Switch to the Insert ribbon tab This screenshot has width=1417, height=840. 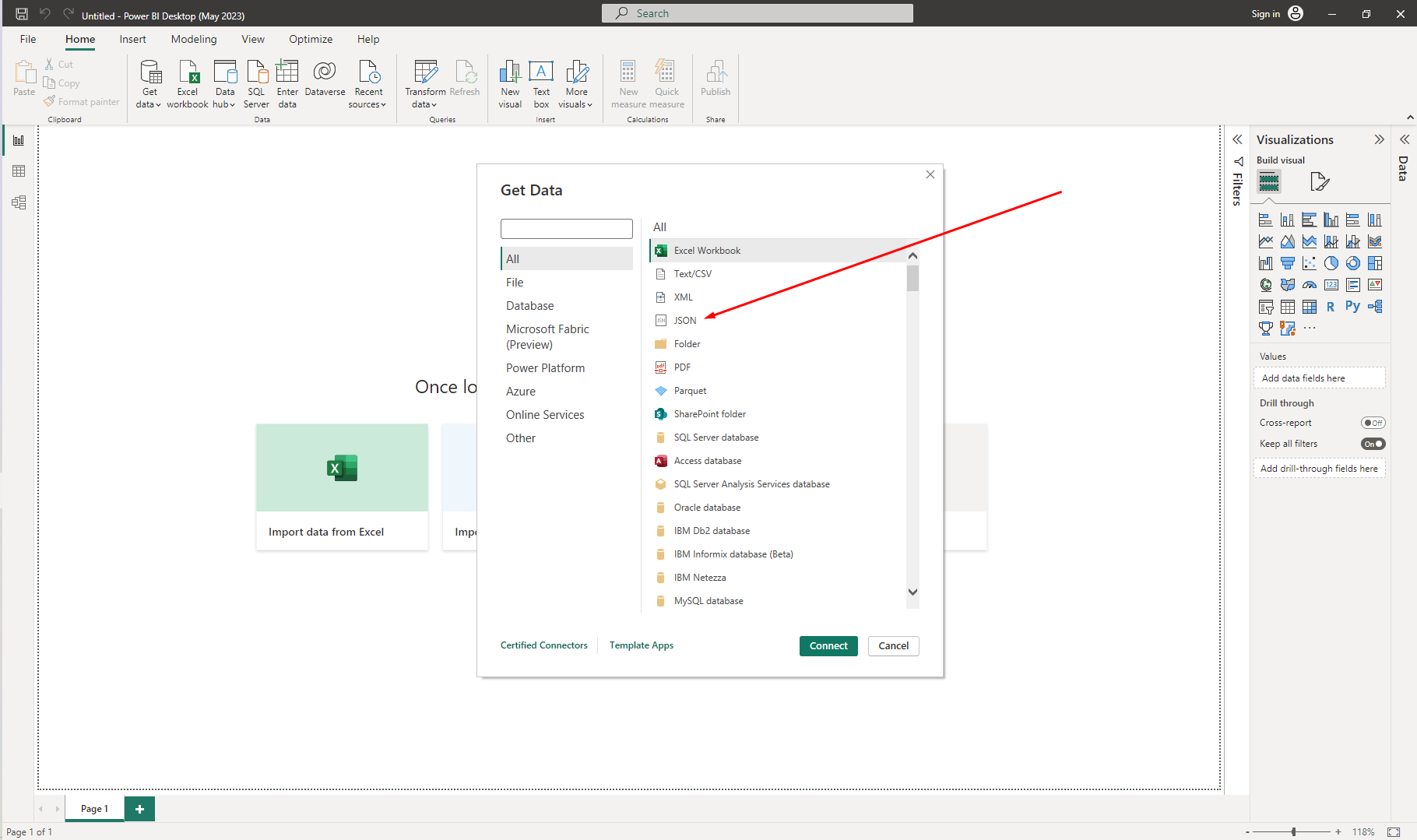pos(132,39)
